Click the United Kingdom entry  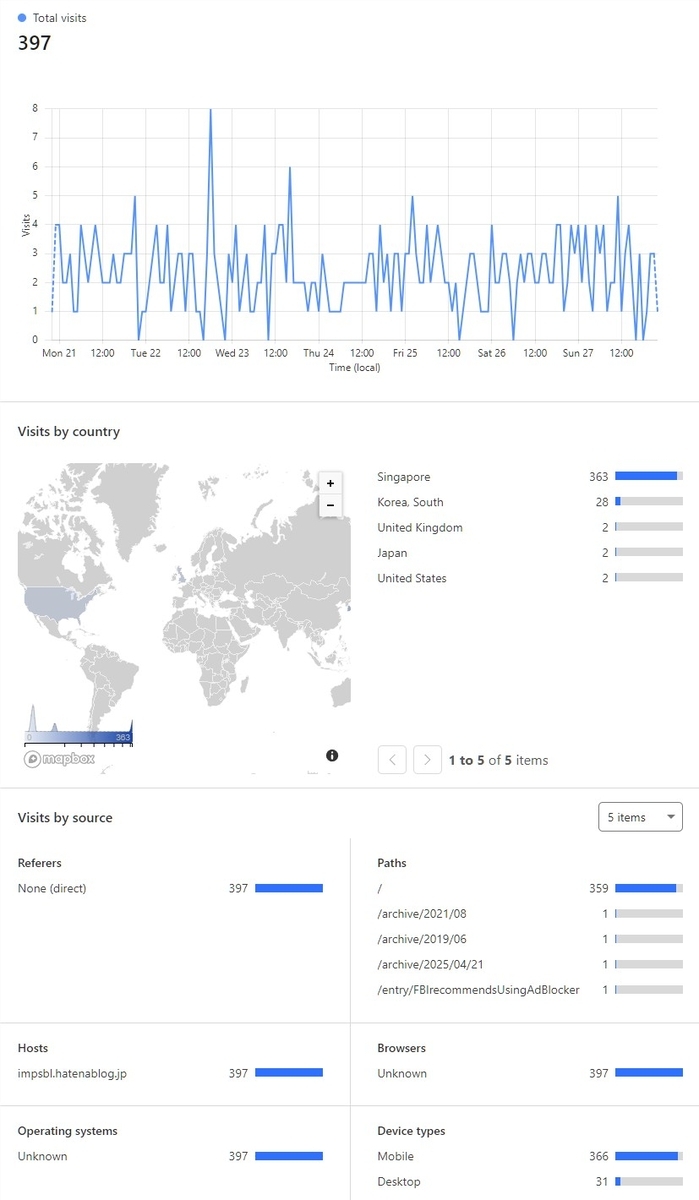click(530, 528)
